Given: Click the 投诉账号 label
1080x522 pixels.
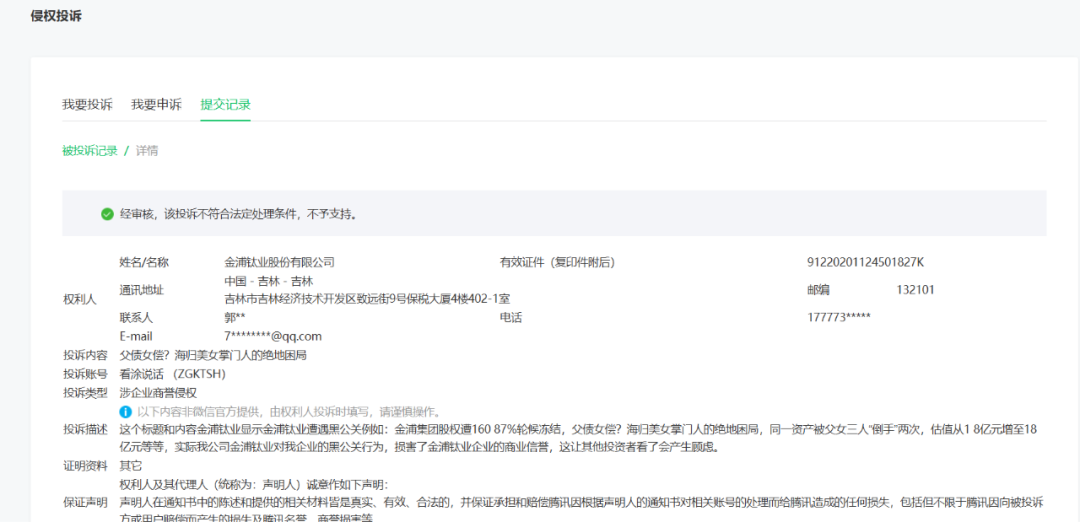Looking at the screenshot, I should tap(85, 374).
